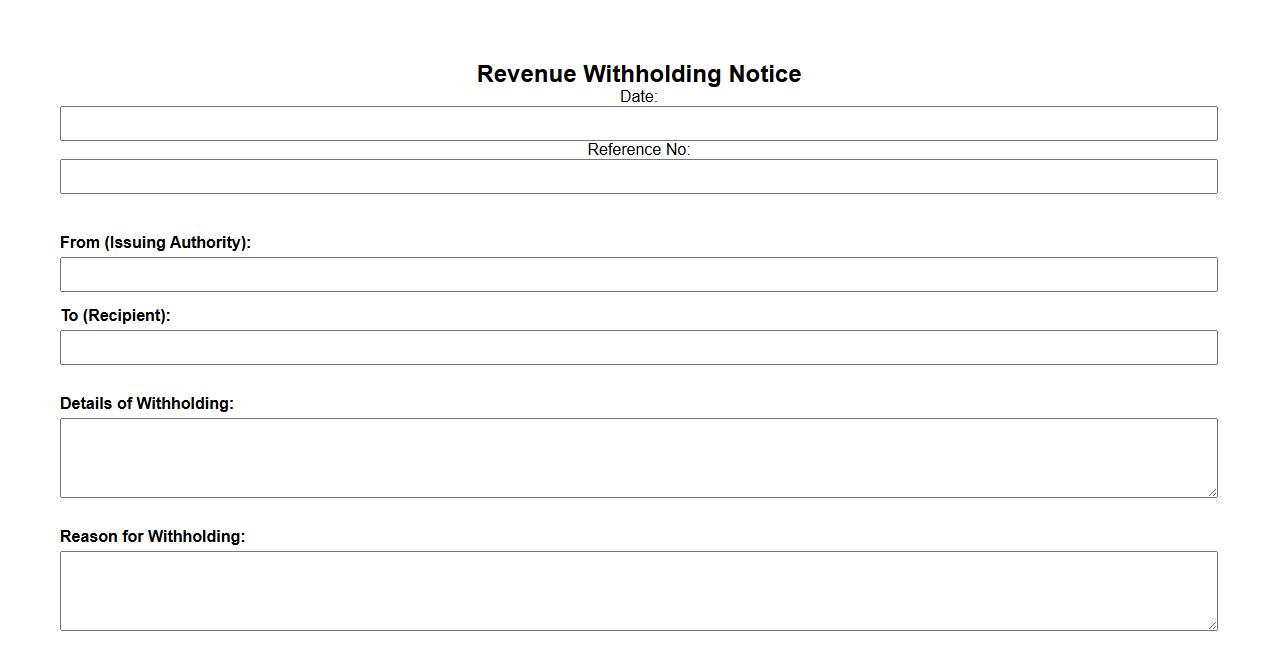1278x650 pixels.
Task: Set cursor in the reference number field
Action: pos(638,177)
